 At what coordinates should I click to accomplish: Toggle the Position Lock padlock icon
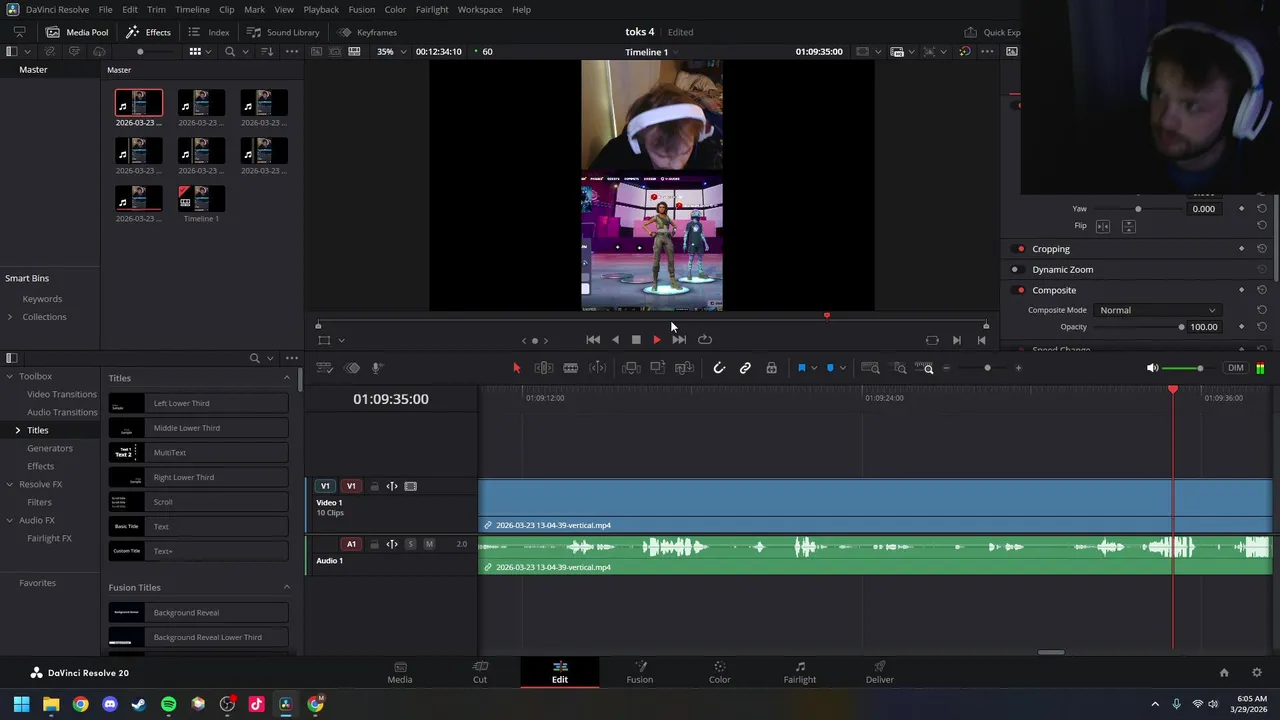(771, 368)
